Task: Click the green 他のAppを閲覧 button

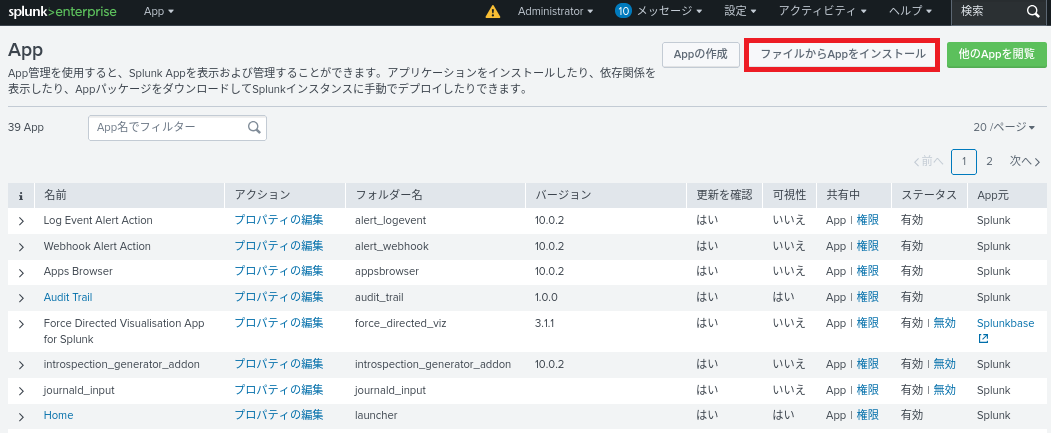Action: [x=996, y=54]
